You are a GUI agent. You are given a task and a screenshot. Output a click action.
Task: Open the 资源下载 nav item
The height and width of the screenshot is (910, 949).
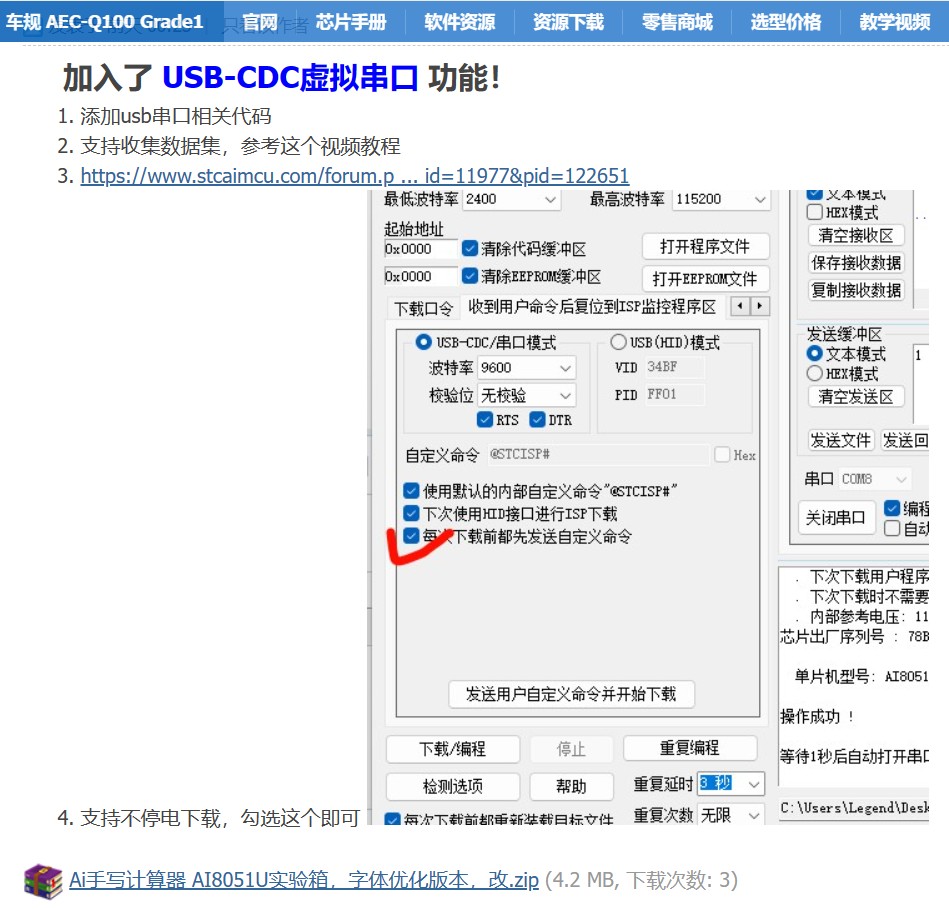pos(568,22)
